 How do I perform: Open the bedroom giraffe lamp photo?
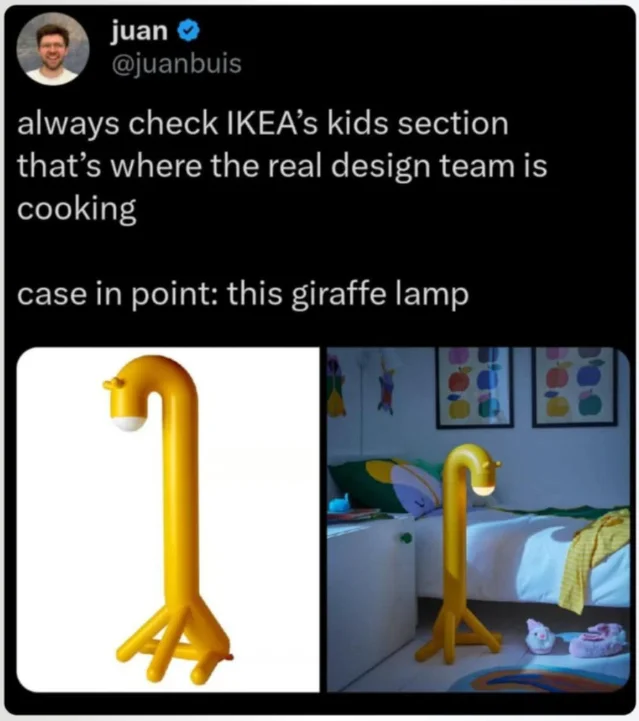(478, 520)
